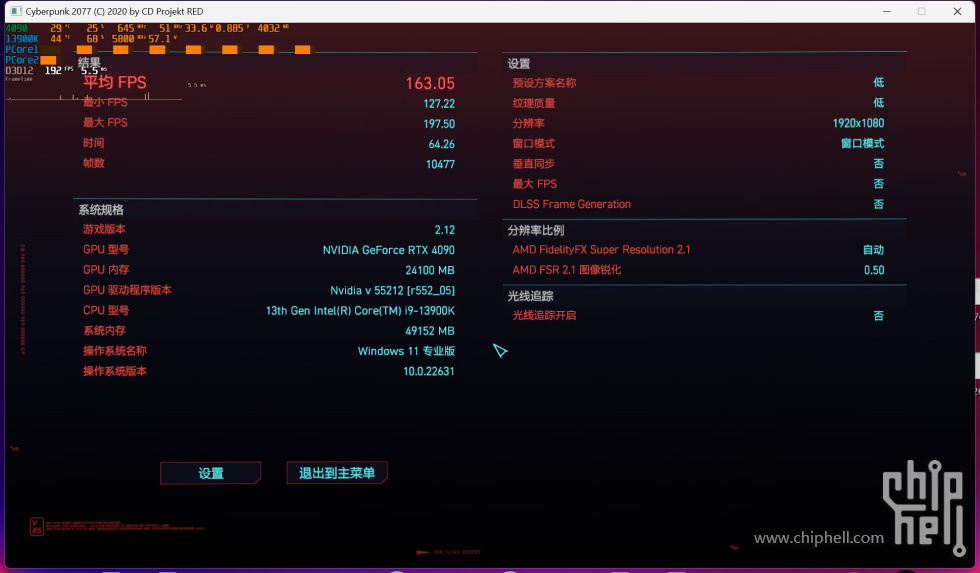Click the 13900K overlay label
The height and width of the screenshot is (573, 980).
pos(22,39)
